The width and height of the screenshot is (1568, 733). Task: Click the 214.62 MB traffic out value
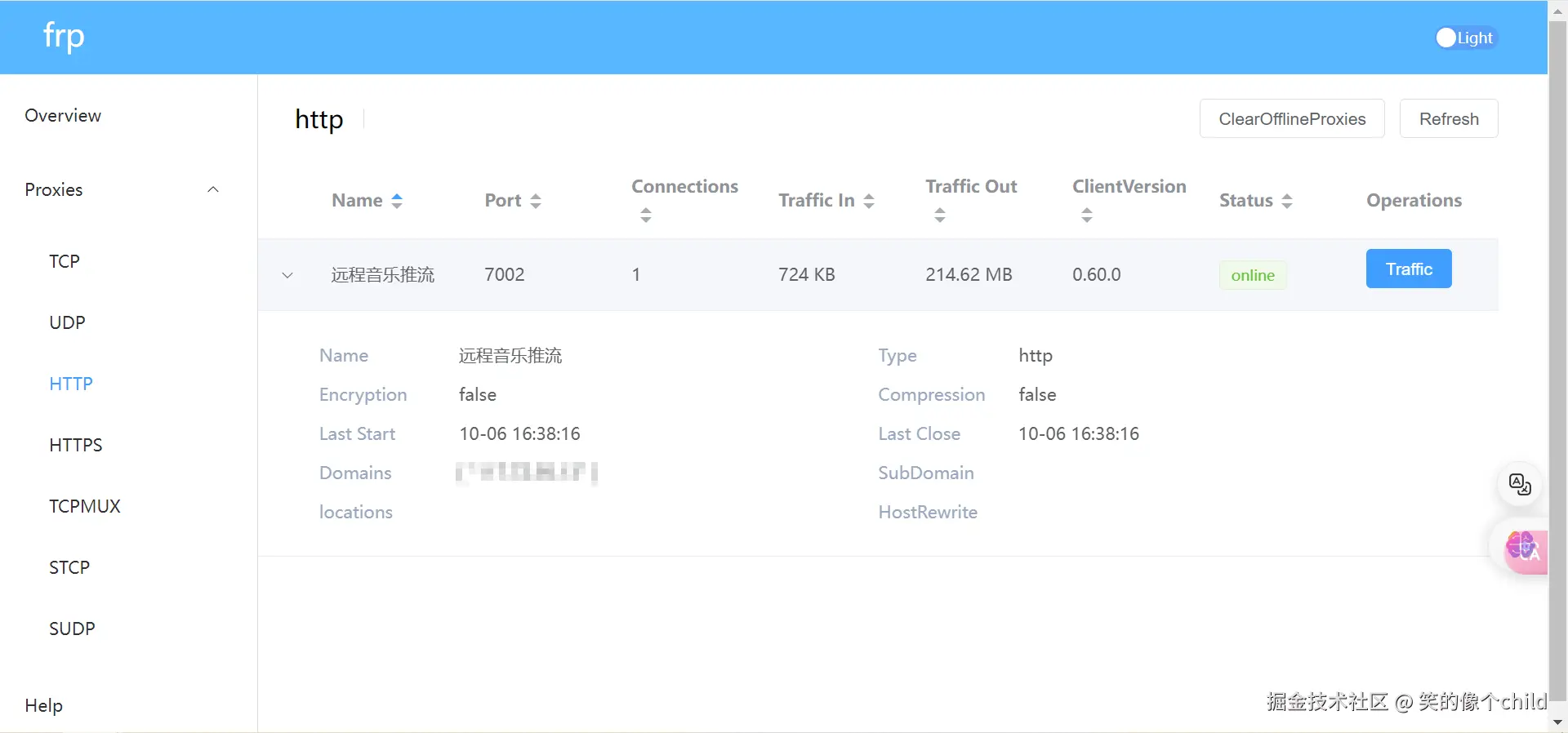(x=969, y=274)
